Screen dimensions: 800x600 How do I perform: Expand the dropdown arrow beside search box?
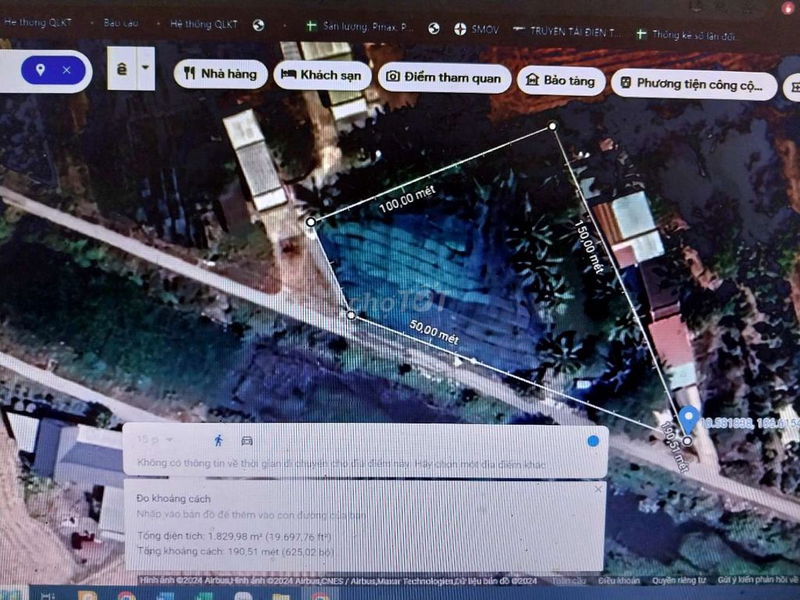pos(147,69)
